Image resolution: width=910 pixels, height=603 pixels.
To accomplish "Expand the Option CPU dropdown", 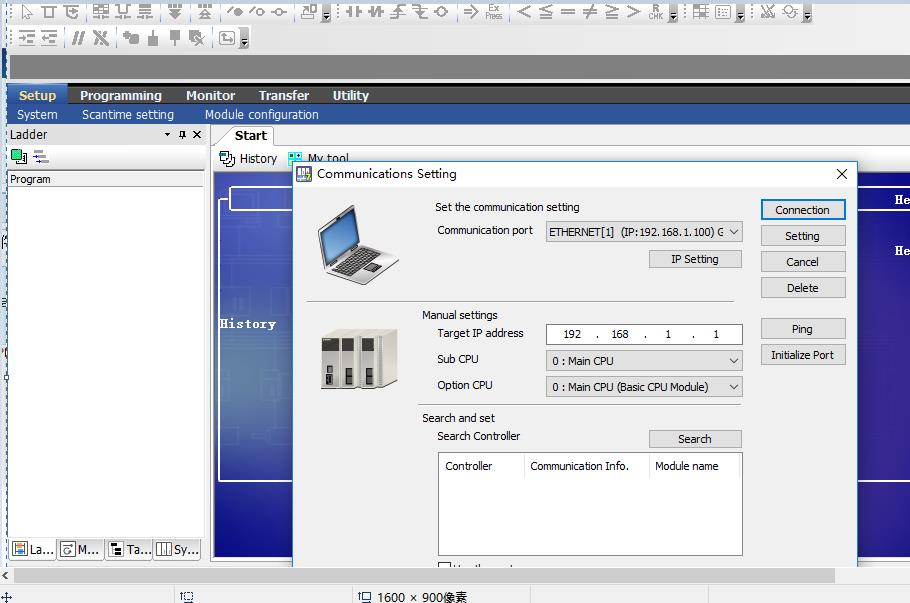I will [x=734, y=387].
